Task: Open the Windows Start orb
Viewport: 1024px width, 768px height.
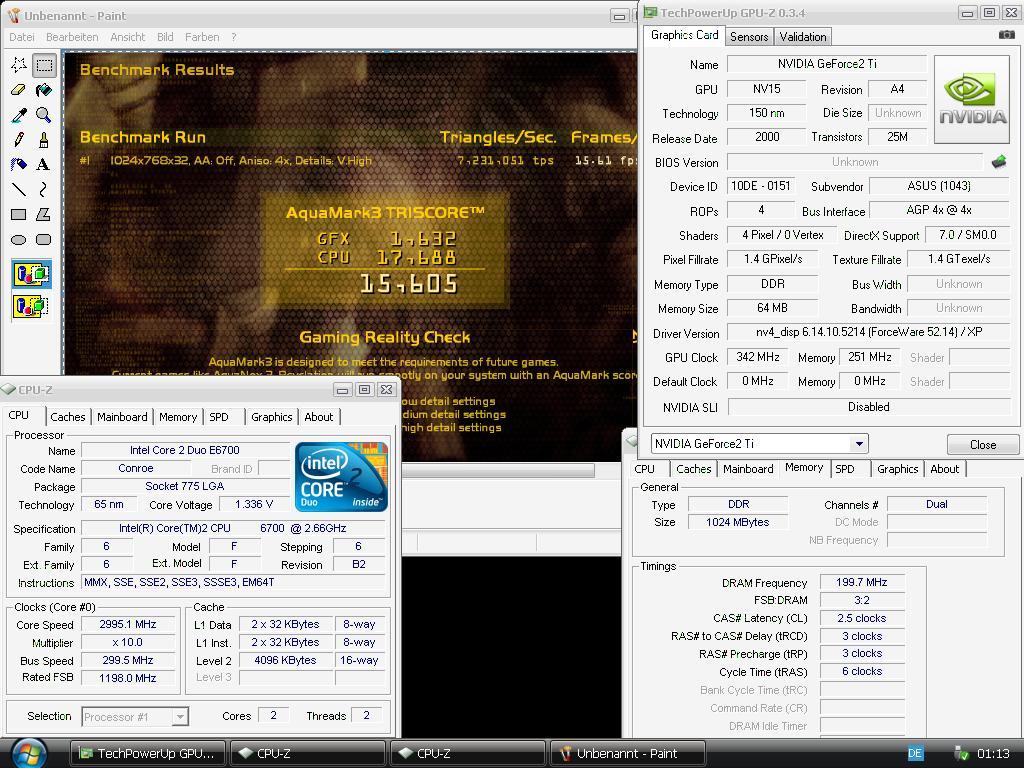Action: (27, 753)
